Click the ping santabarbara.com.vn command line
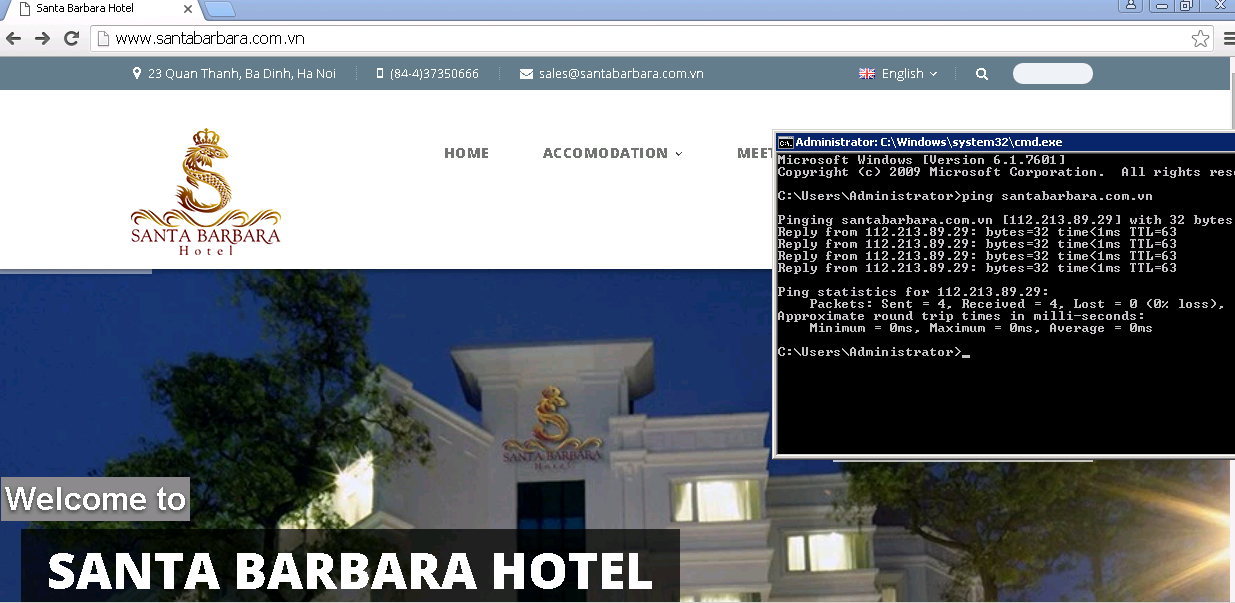Image resolution: width=1235 pixels, height=603 pixels. (965, 196)
